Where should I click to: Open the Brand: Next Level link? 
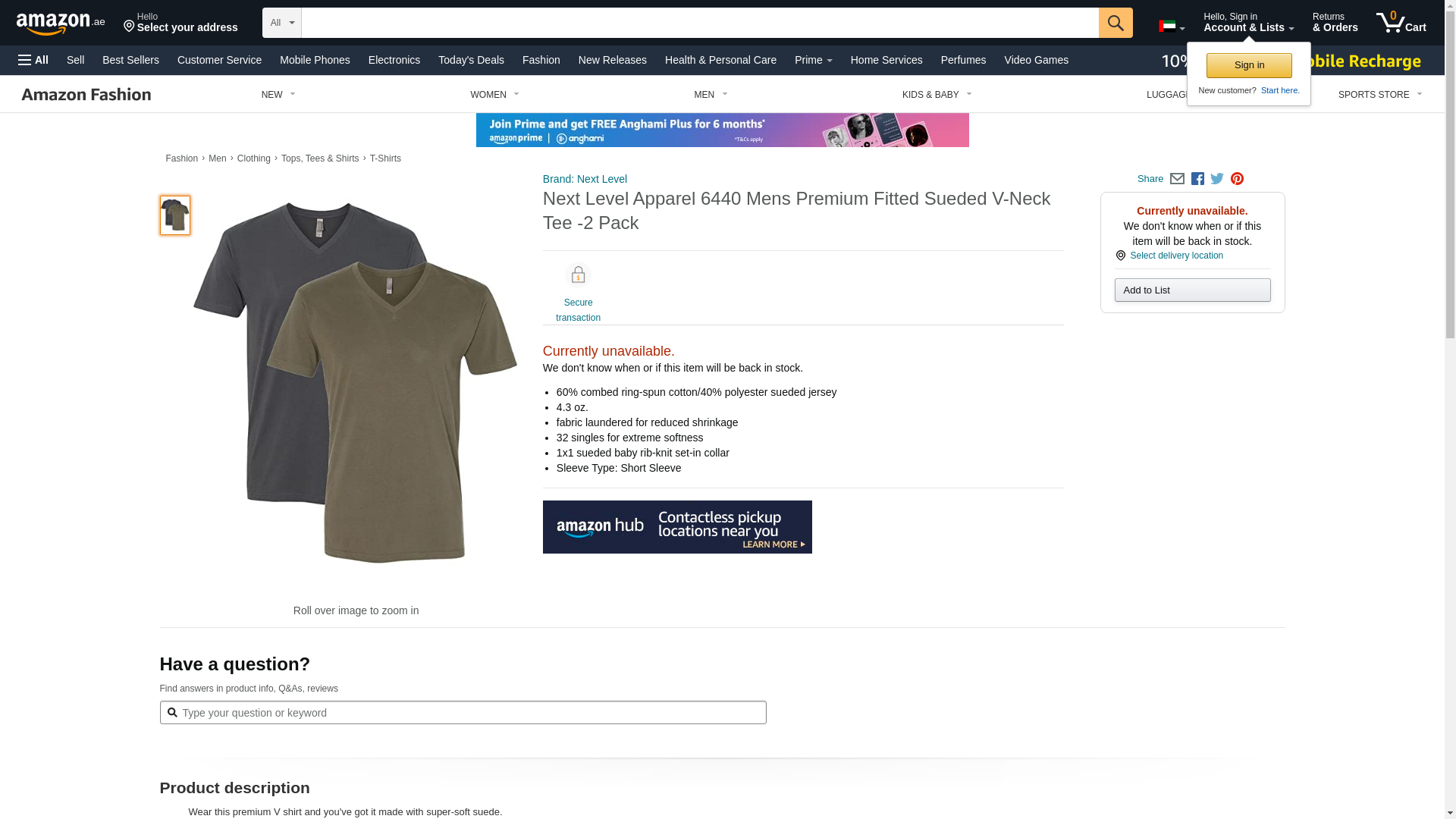click(x=585, y=179)
